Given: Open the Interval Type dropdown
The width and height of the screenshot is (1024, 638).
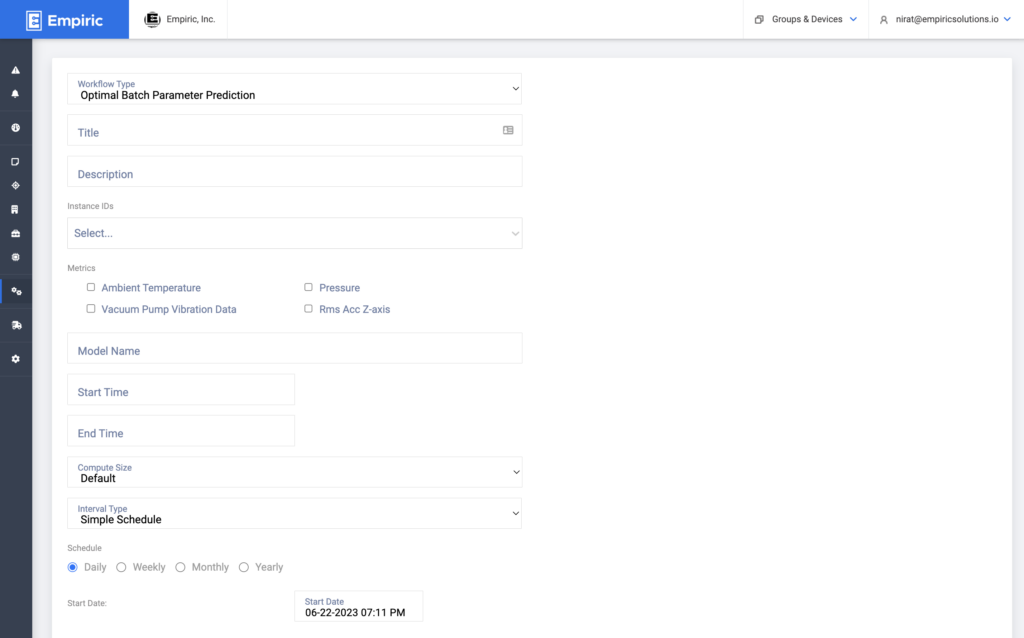Looking at the screenshot, I should [295, 513].
